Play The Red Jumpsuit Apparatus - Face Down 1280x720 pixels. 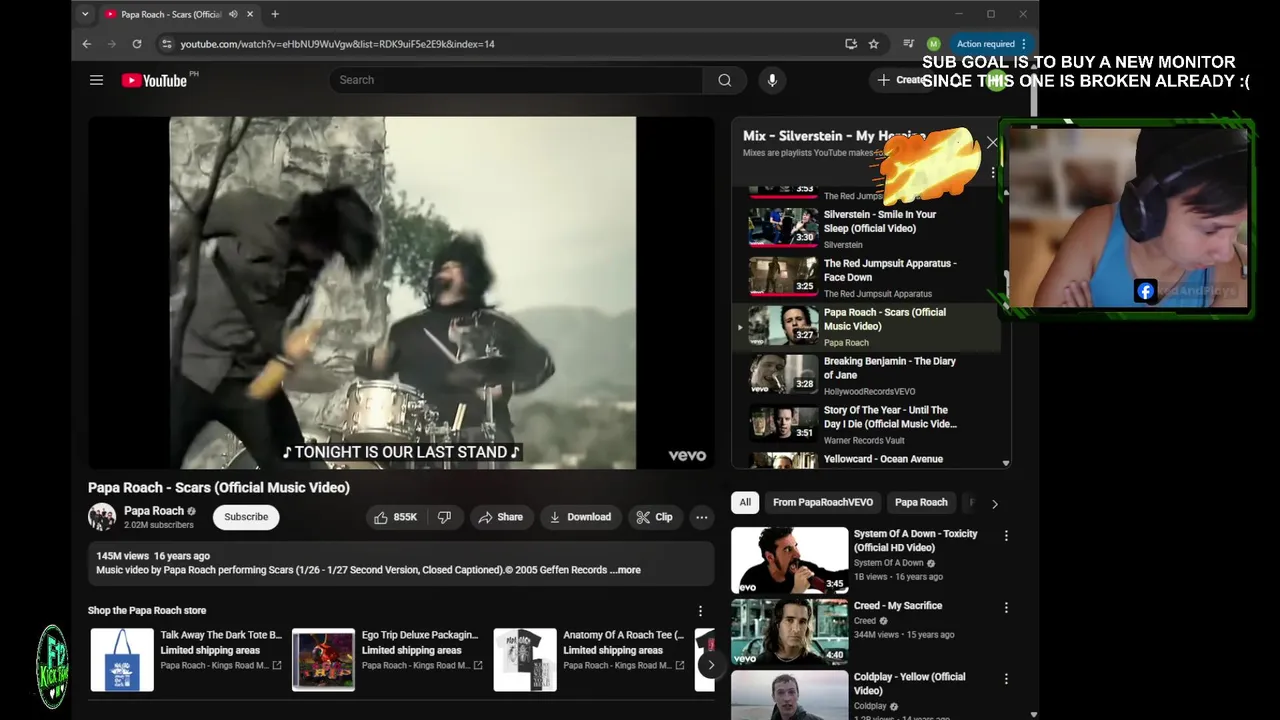866,277
